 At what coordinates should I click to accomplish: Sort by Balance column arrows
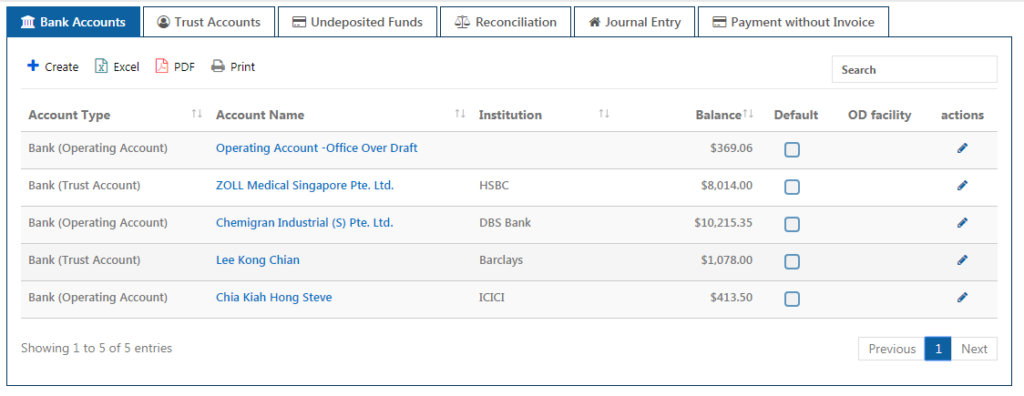(748, 114)
